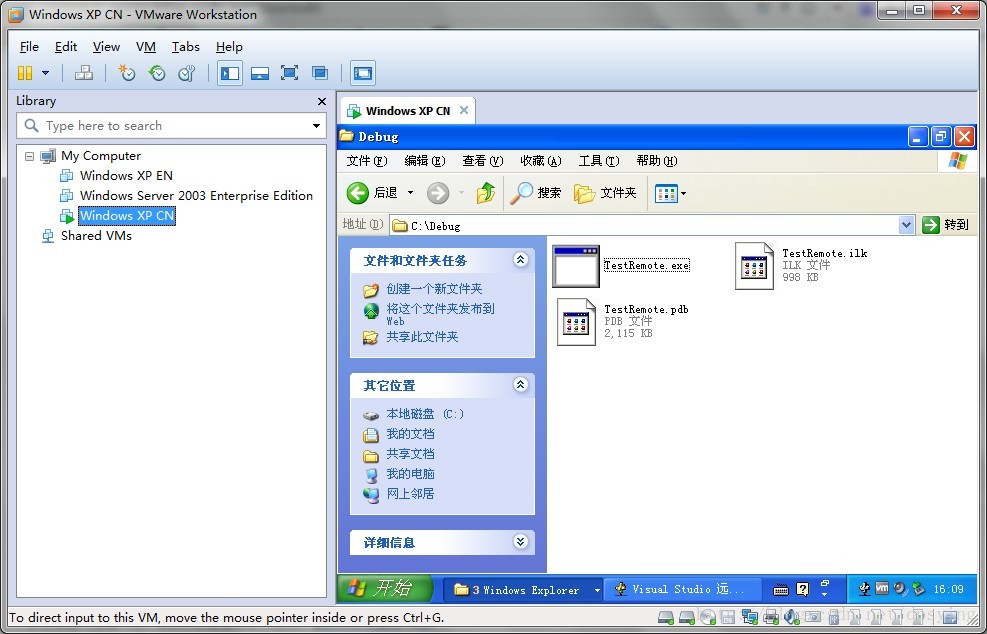Pause the virtual machine using the toolbar suspend icon
The image size is (987, 634).
click(25, 73)
